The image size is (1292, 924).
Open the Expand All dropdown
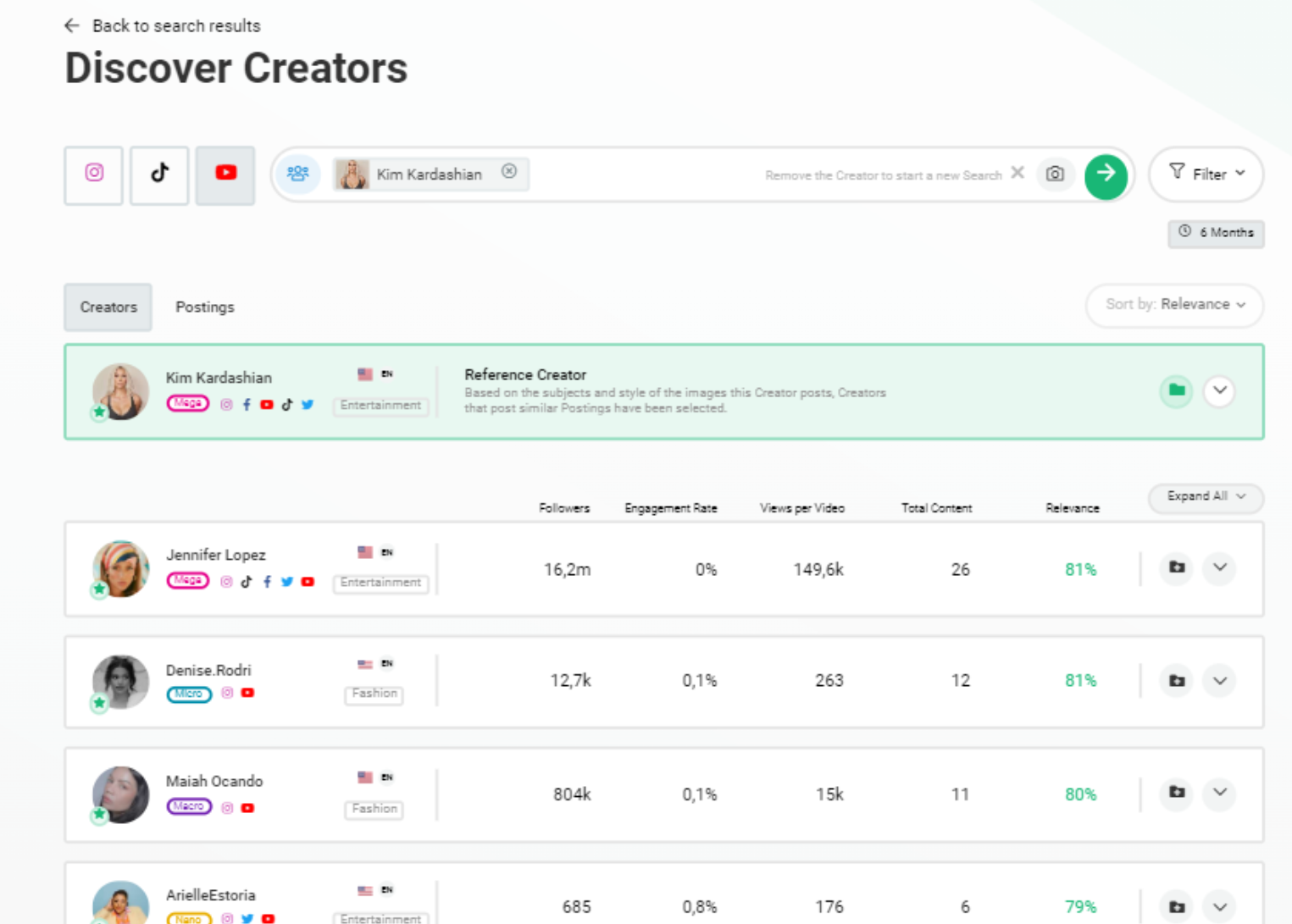coord(1206,496)
